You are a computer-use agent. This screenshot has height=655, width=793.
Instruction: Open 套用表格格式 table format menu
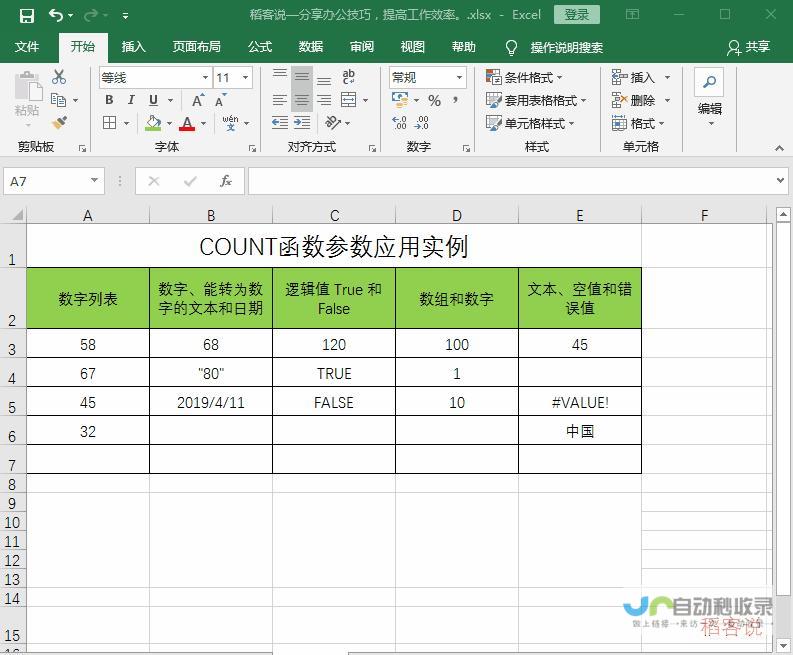(x=536, y=100)
